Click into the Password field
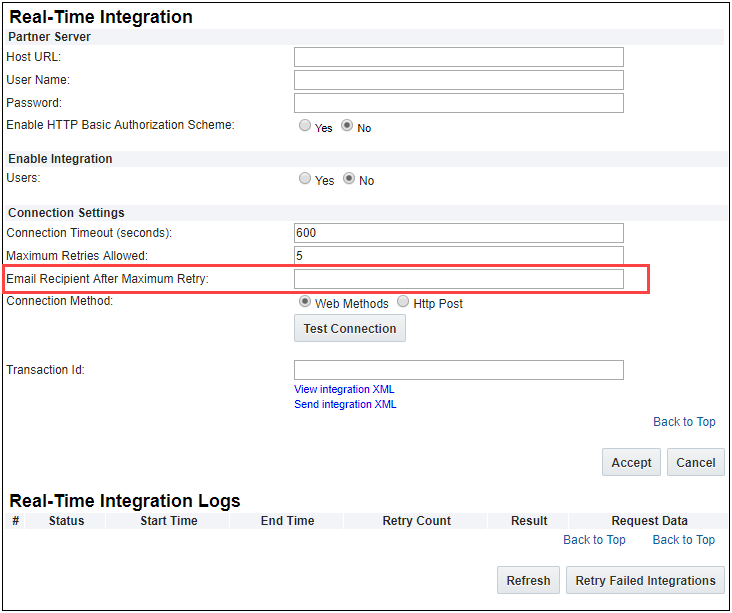This screenshot has width=732, height=613. [458, 103]
